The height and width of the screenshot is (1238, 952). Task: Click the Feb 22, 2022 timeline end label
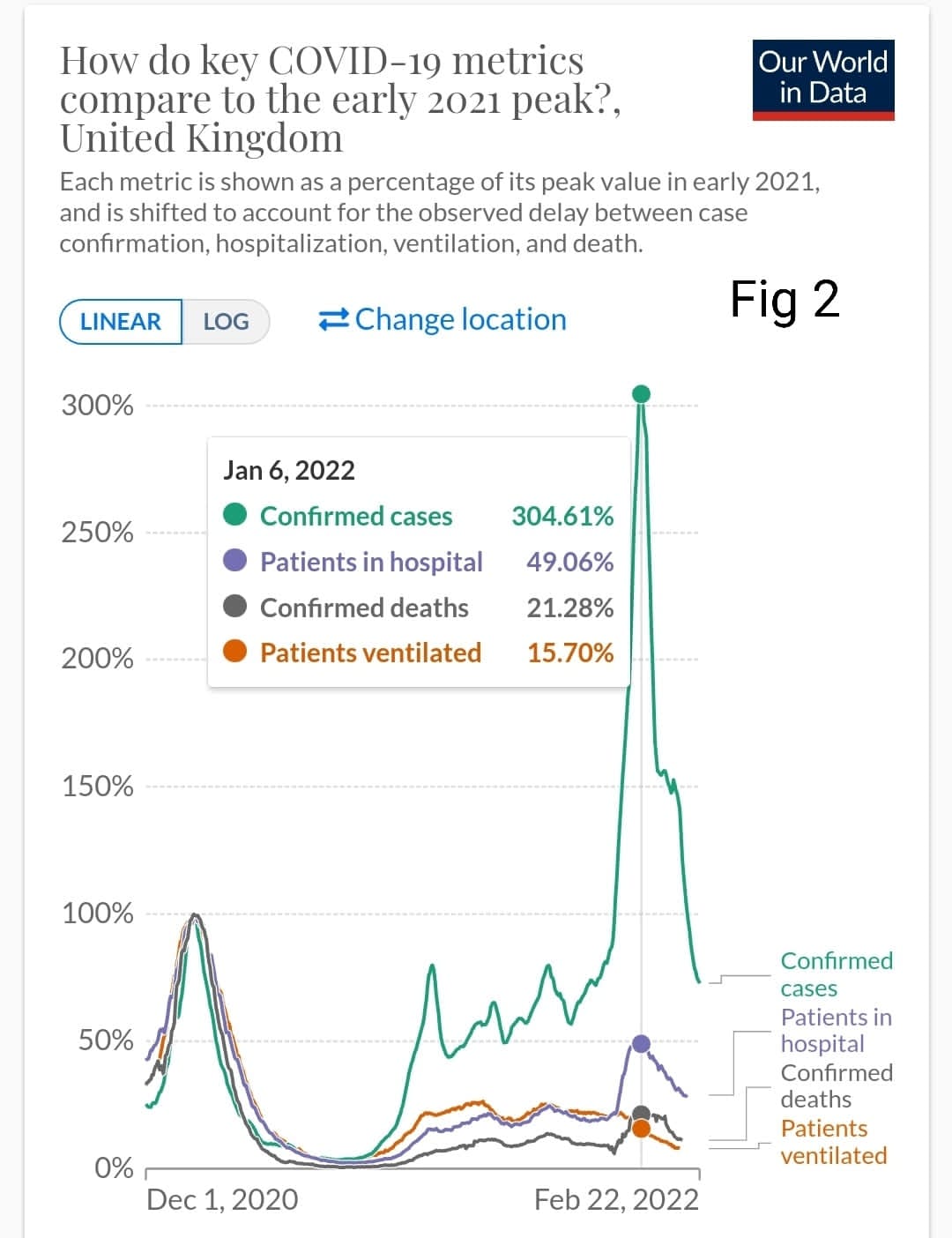coord(616,1199)
